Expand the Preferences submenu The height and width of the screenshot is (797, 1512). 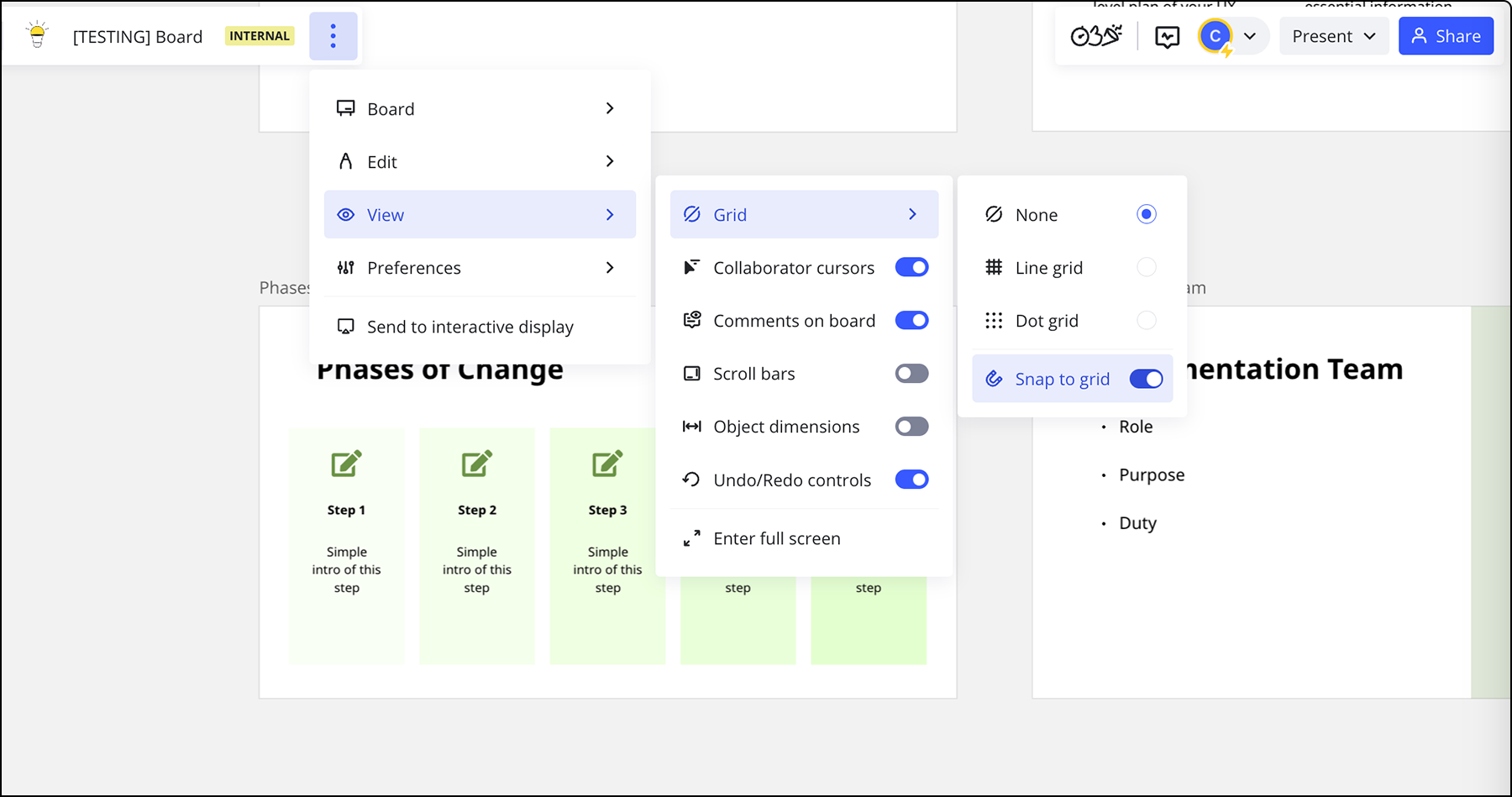[479, 267]
